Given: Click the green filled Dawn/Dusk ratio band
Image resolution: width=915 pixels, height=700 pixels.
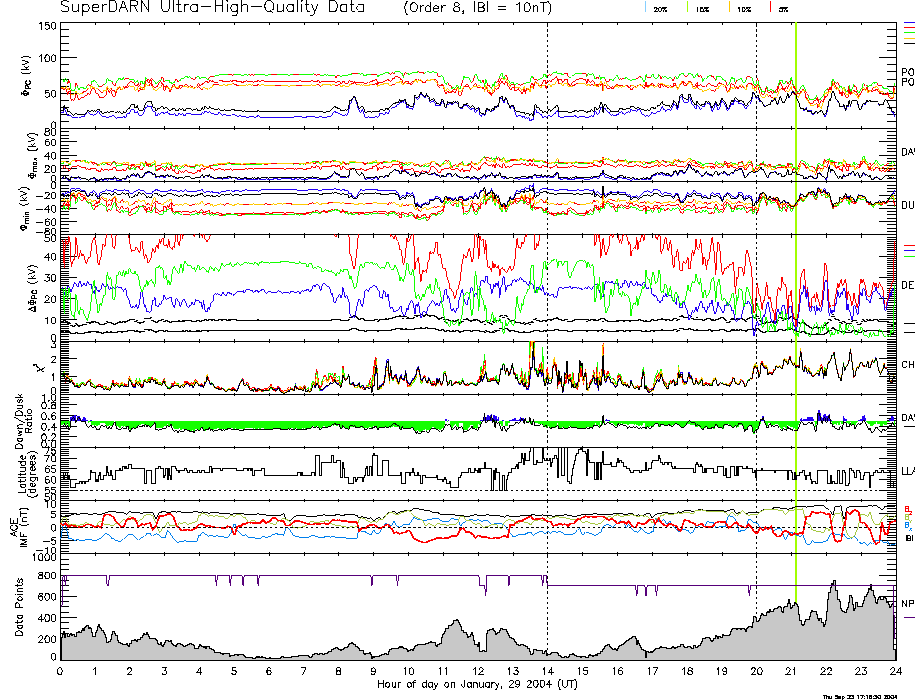Looking at the screenshot, I should tap(300, 426).
